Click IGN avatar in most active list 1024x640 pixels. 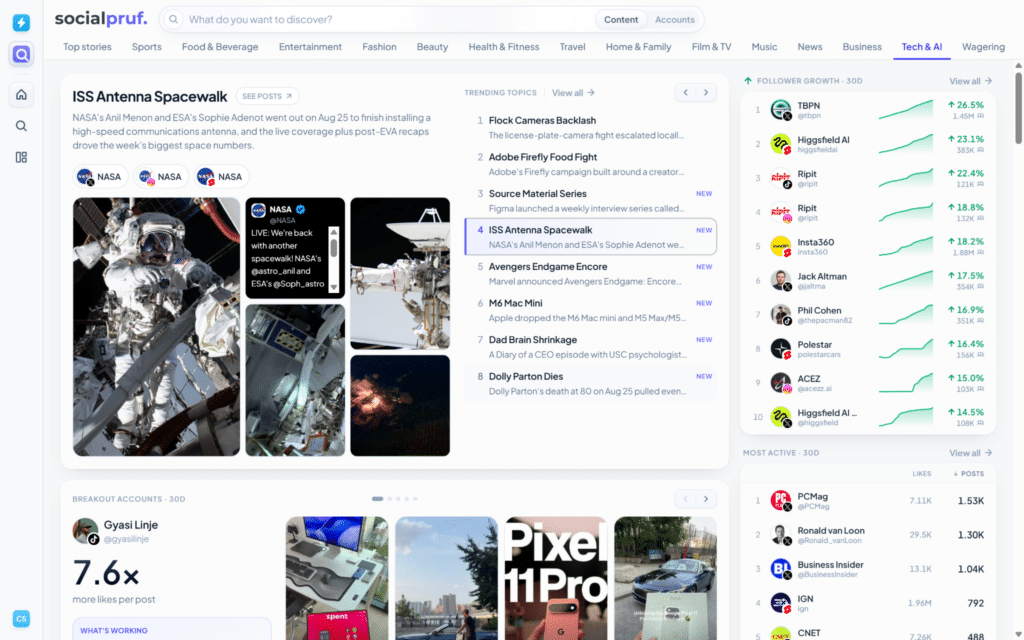pos(780,603)
